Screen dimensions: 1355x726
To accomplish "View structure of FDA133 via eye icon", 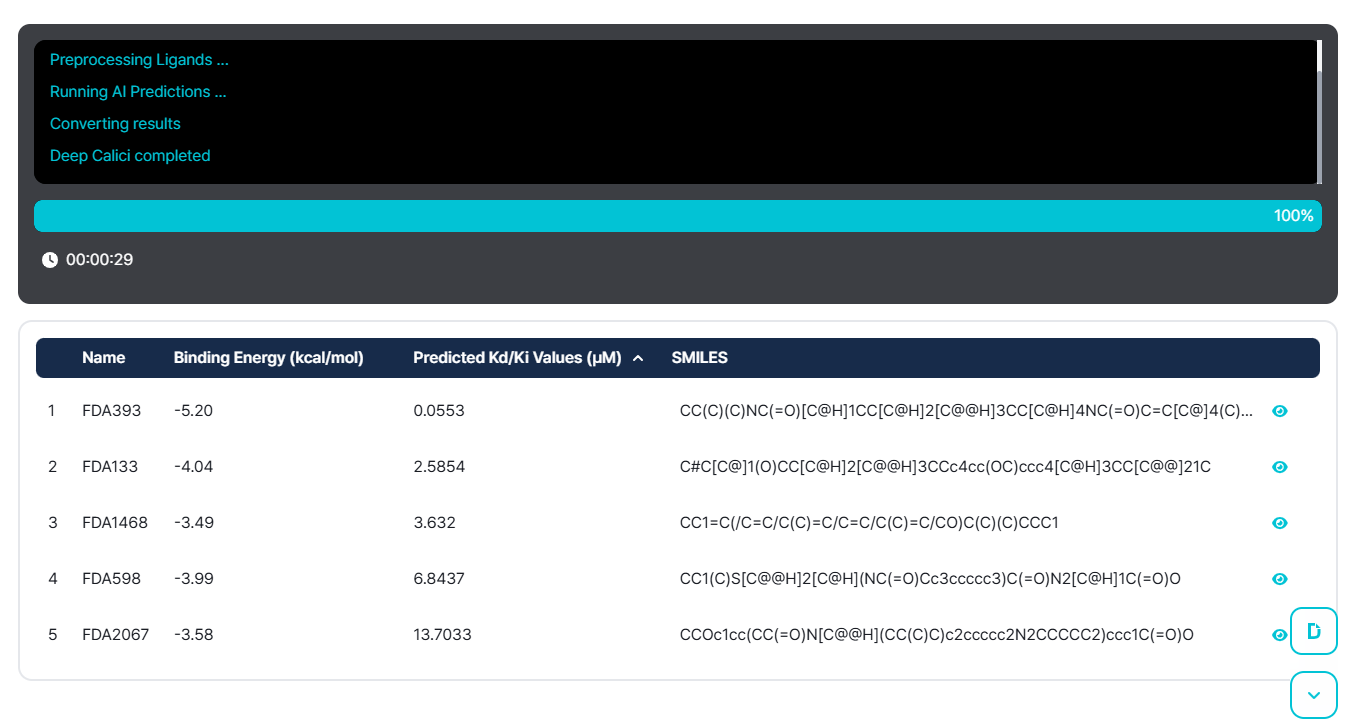I will tap(1279, 467).
